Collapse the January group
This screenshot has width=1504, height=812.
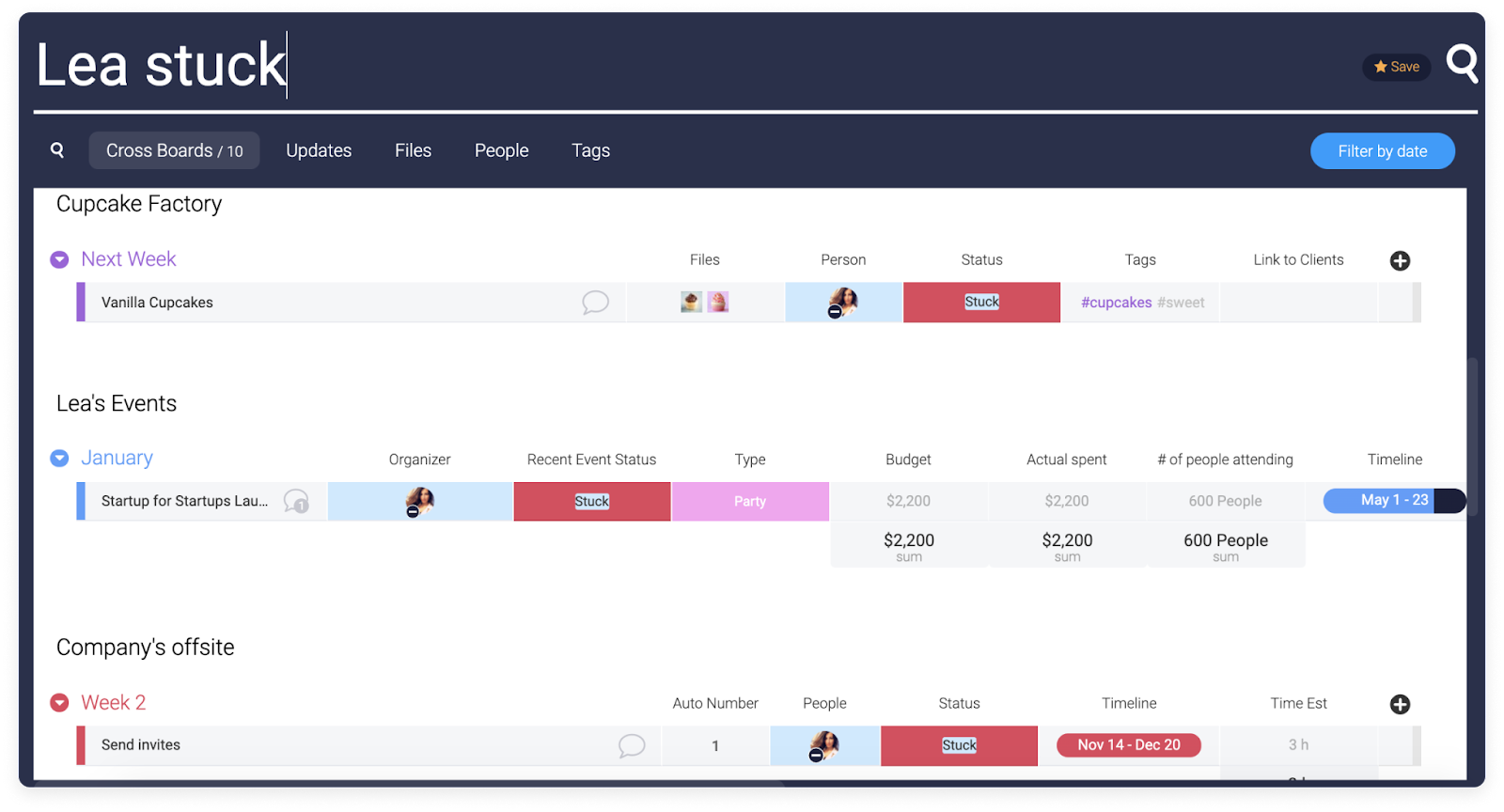[59, 458]
